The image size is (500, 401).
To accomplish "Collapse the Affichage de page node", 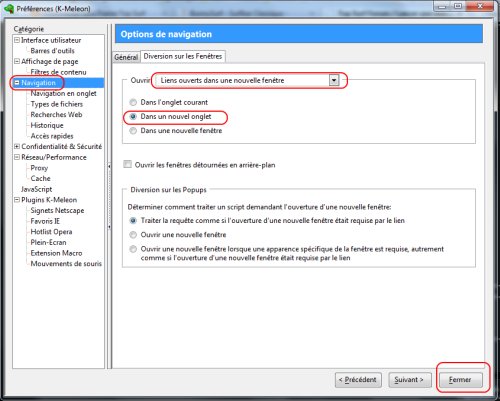I will [17, 61].
